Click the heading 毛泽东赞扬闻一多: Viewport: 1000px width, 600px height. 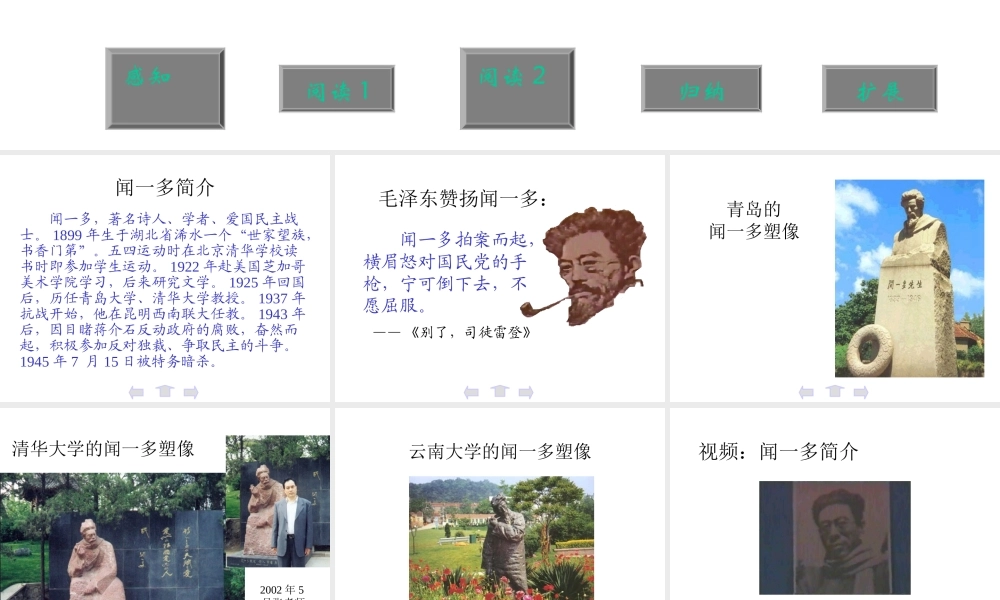(463, 199)
